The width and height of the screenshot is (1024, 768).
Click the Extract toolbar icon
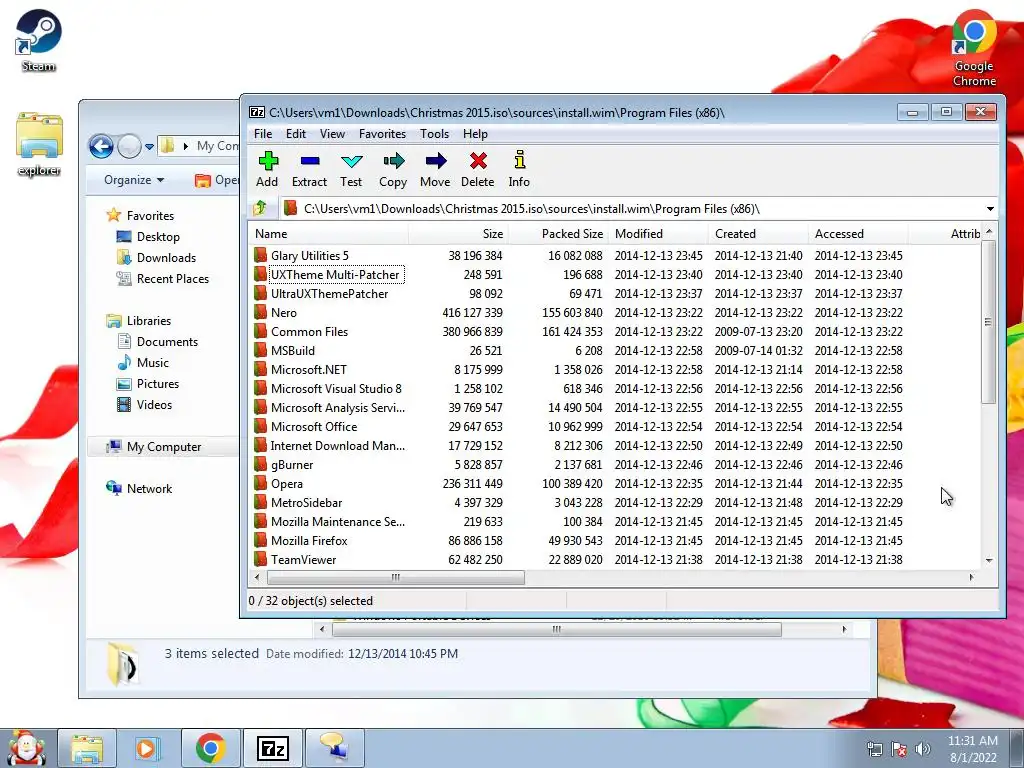pyautogui.click(x=310, y=161)
